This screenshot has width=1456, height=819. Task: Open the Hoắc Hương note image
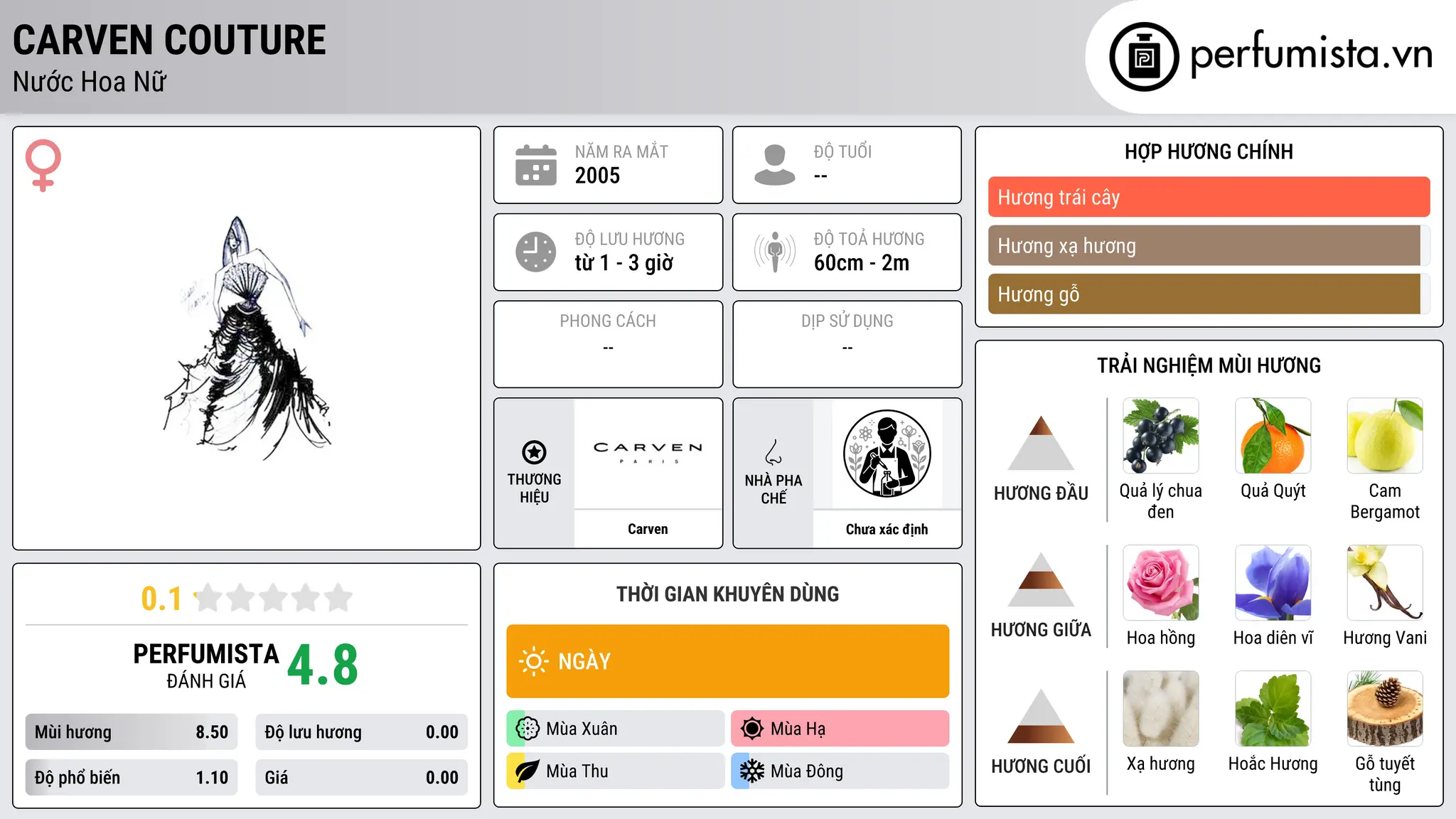pos(1273,709)
